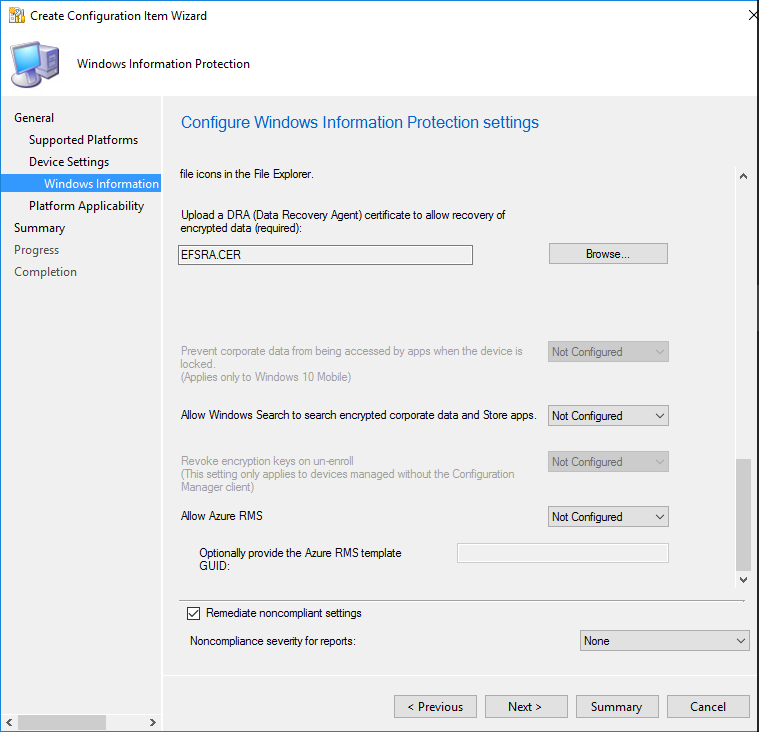Toggle Remediate noncompliant settings checkbox
Viewport: 759px width, 732px height.
[x=194, y=613]
